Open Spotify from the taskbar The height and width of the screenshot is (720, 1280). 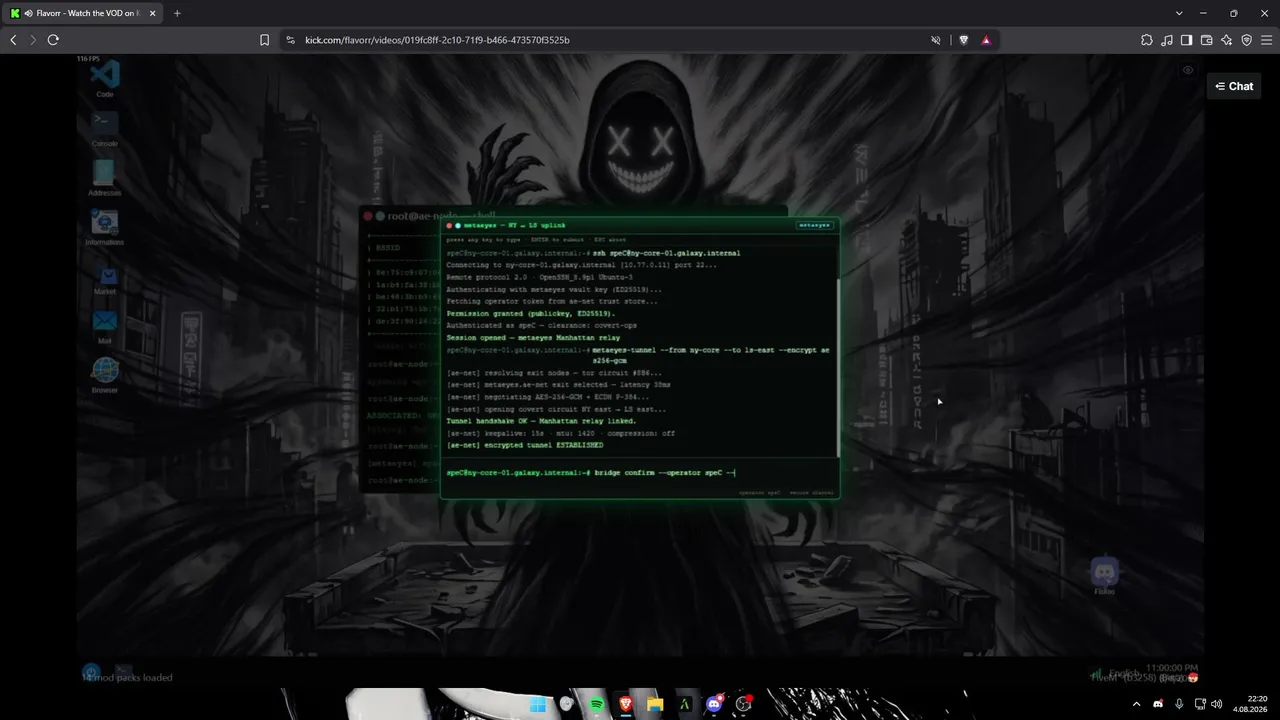click(x=597, y=704)
